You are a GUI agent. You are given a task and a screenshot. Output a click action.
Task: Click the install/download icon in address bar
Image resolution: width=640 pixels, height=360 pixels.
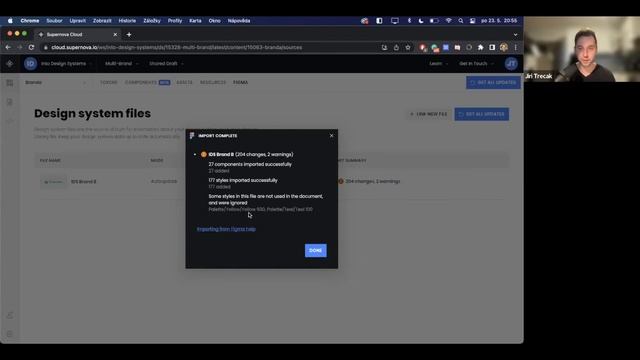tap(384, 47)
